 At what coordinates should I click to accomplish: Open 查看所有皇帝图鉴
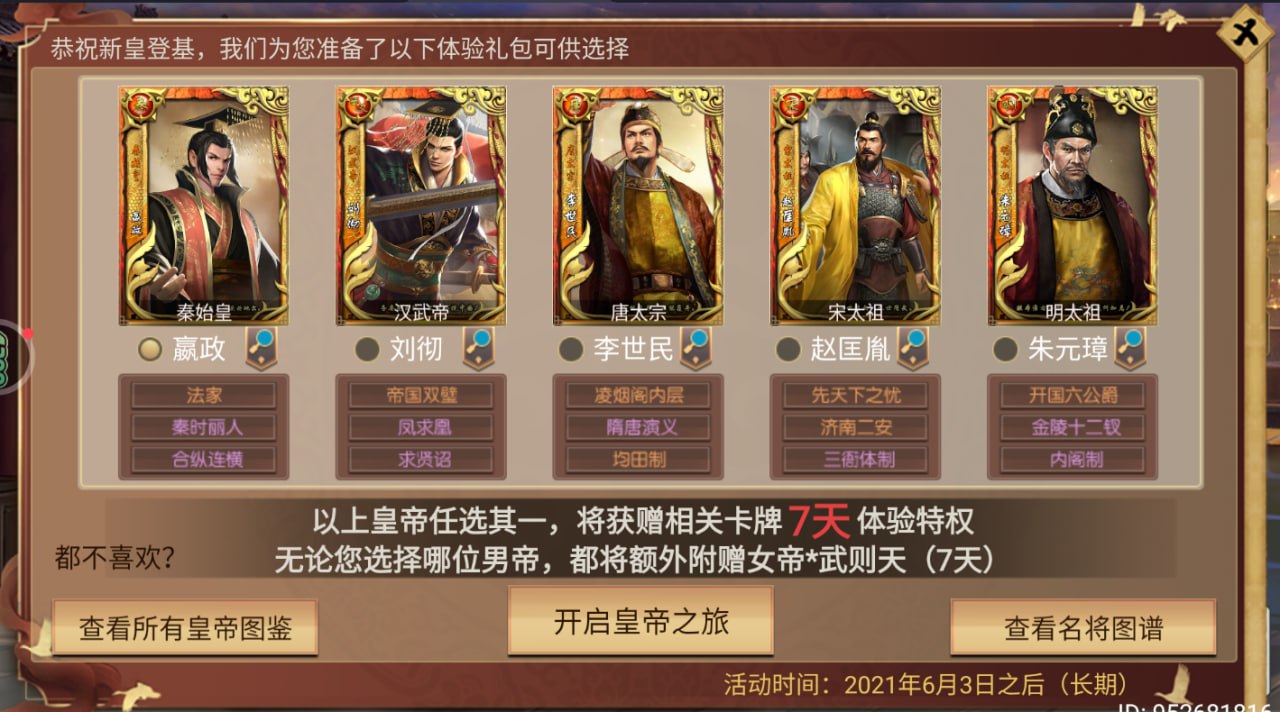click(x=185, y=628)
